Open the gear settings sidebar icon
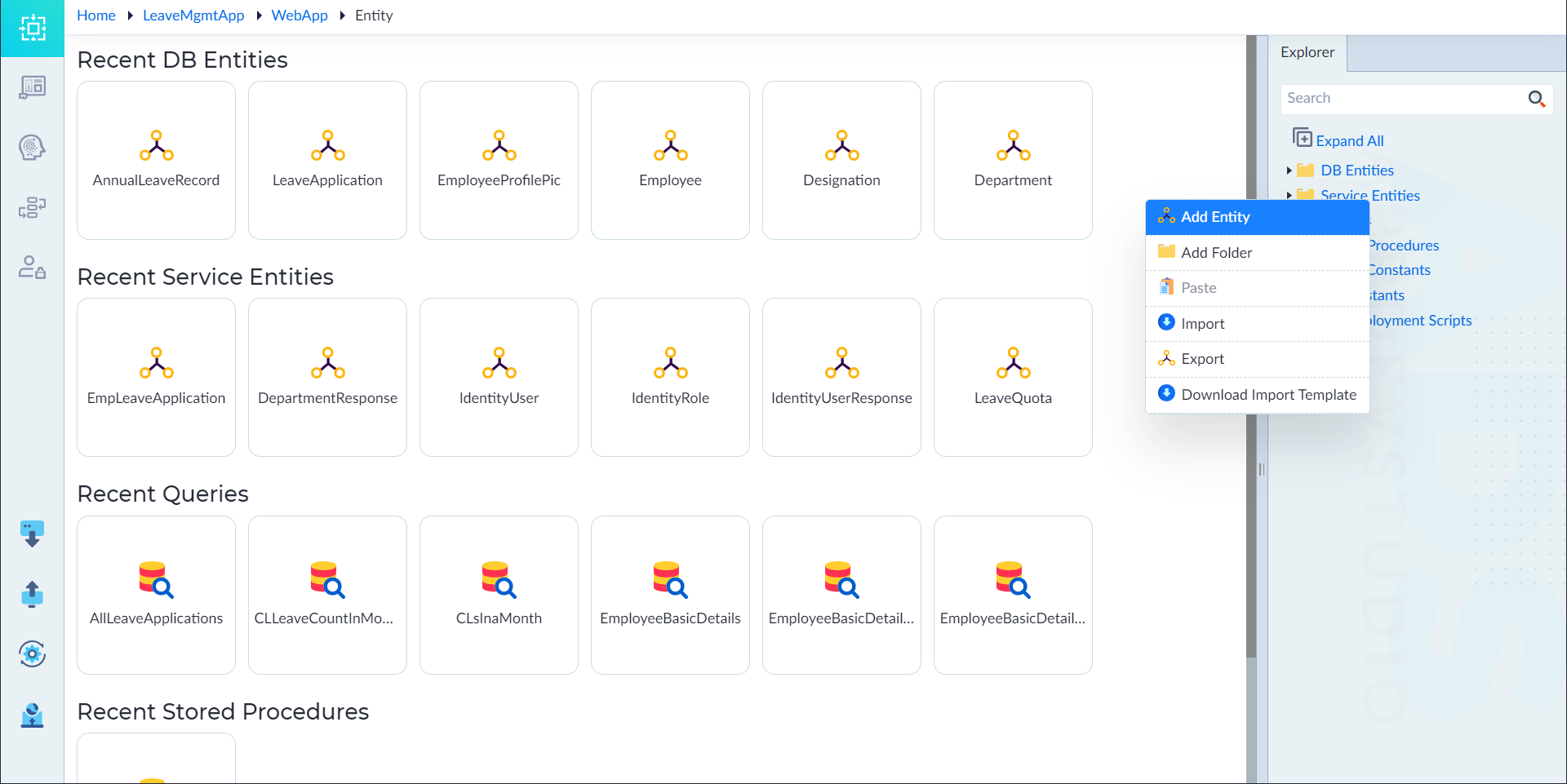Screen dimensions: 1567x784 [32, 653]
